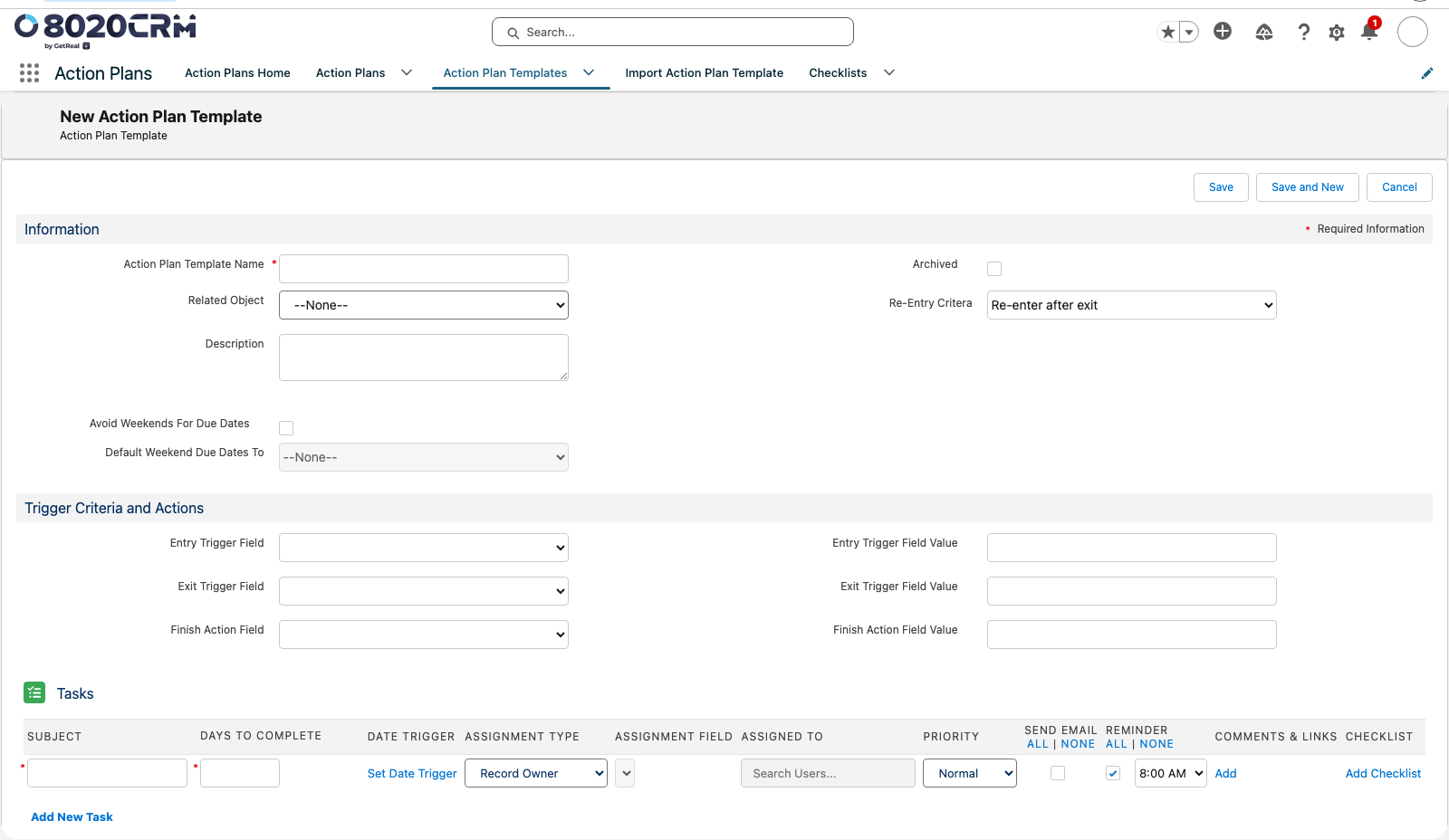Click the pencil edit navigation icon
Screen dimensions: 1449x840
click(1427, 73)
